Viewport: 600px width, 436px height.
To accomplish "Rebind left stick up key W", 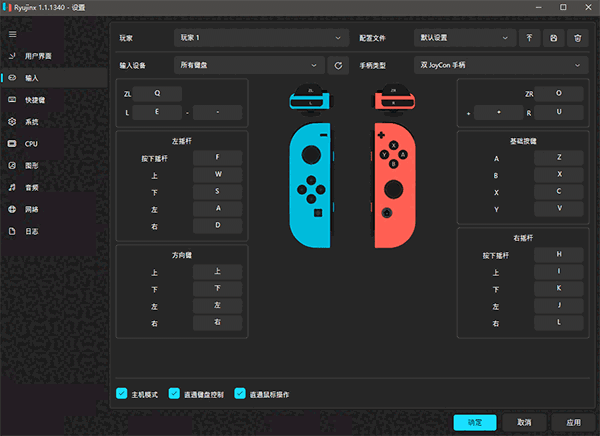I will [x=218, y=175].
